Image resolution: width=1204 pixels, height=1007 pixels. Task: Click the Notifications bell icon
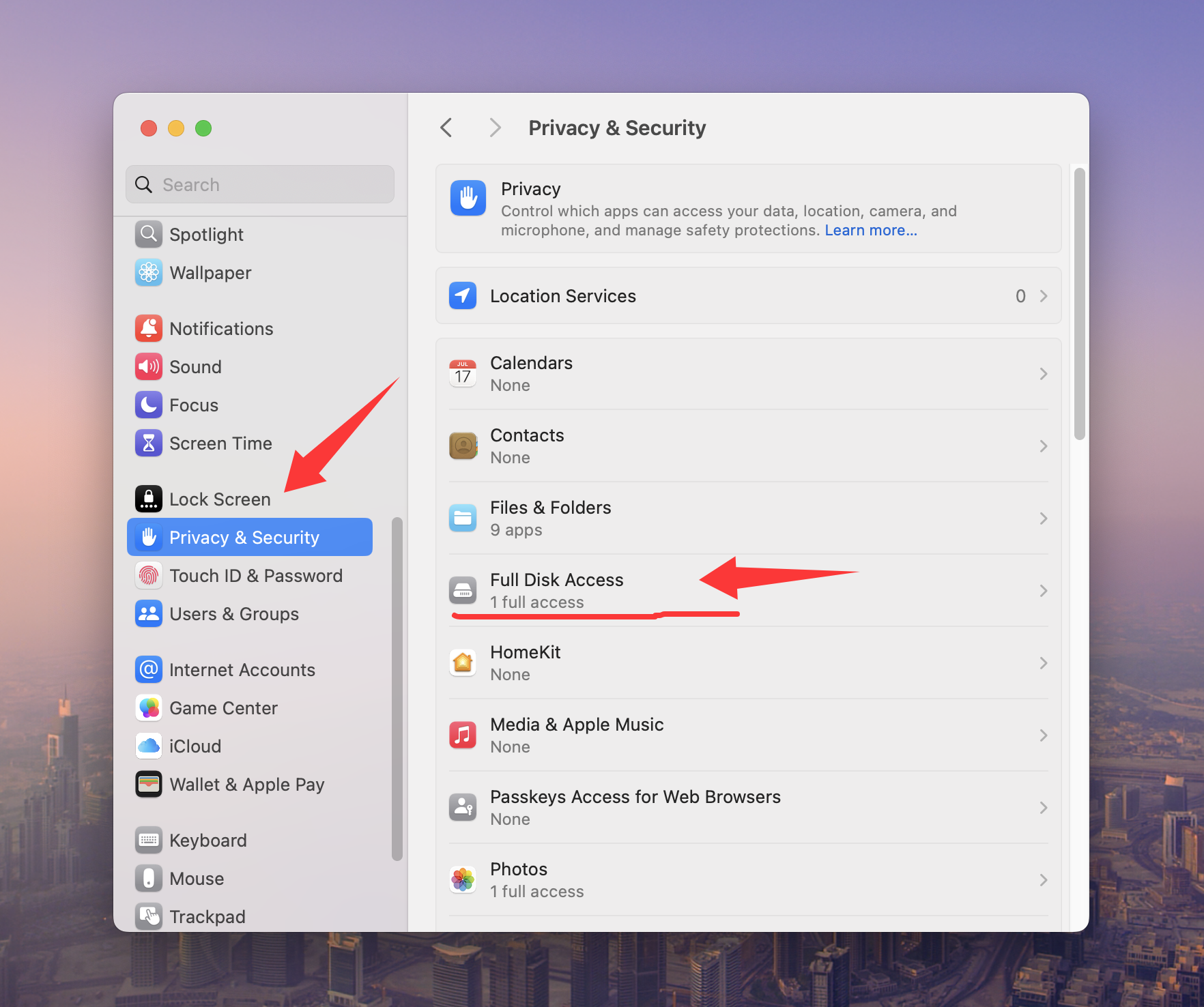[x=148, y=328]
